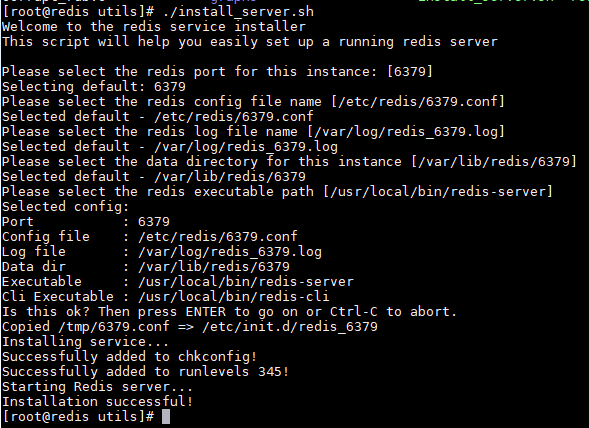
Task: Click the 'Port : 6379' summary line
Action: [86, 222]
